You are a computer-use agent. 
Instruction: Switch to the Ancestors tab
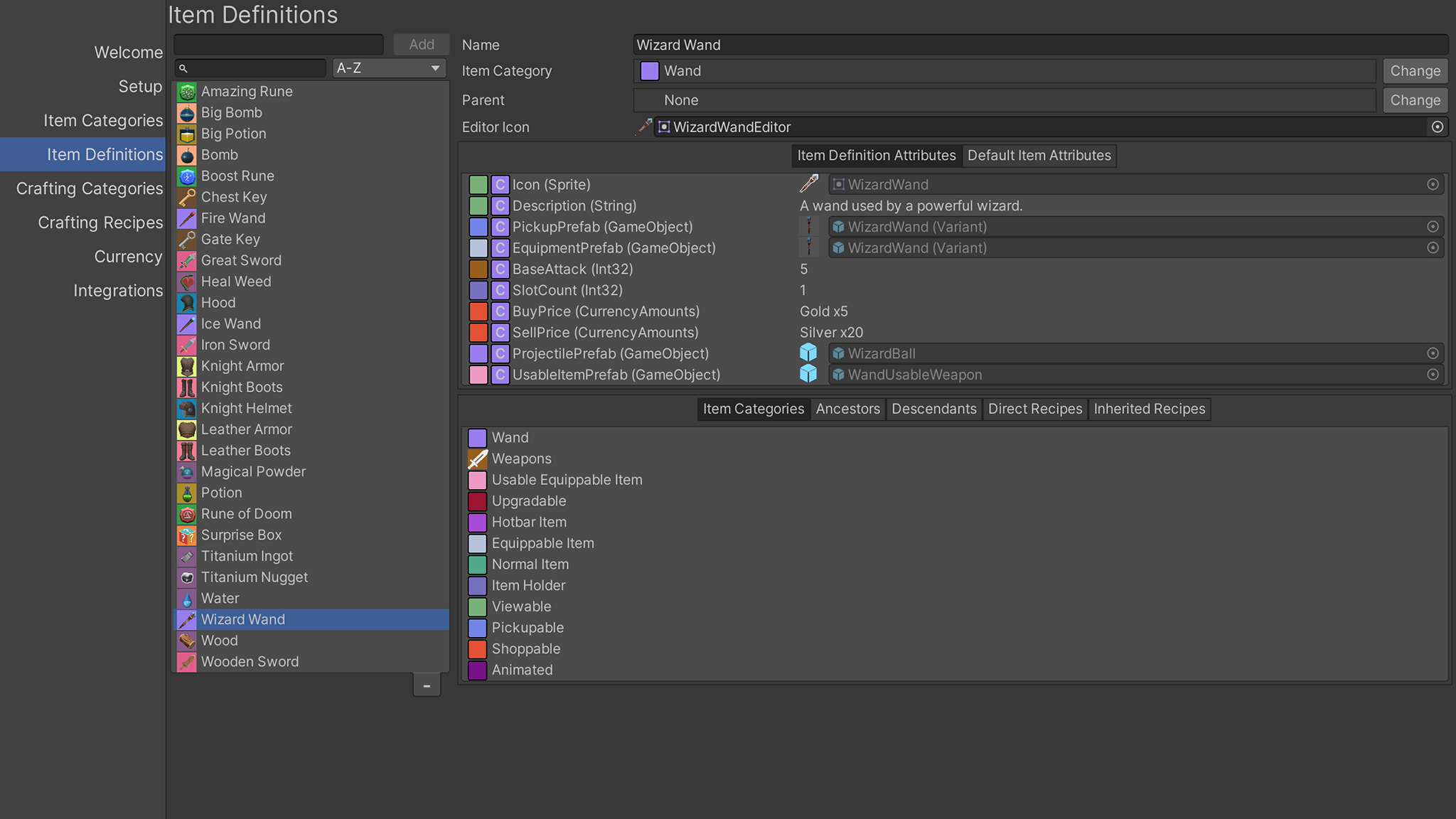coord(847,409)
